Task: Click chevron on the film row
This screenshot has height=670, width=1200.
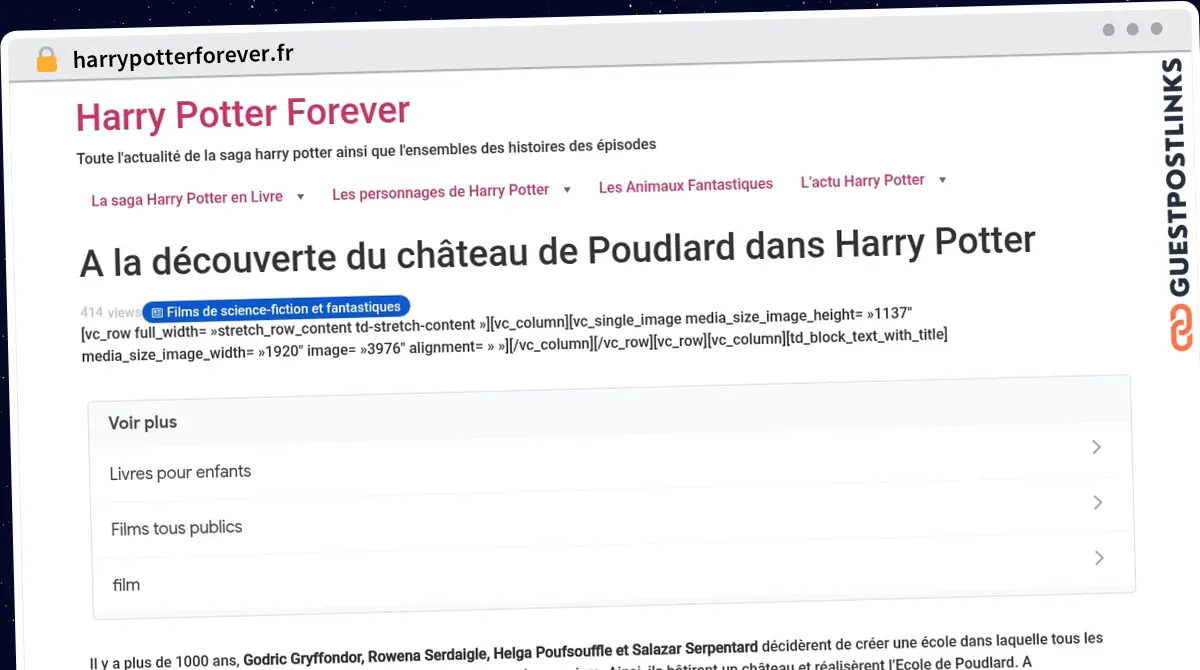Action: click(1098, 558)
